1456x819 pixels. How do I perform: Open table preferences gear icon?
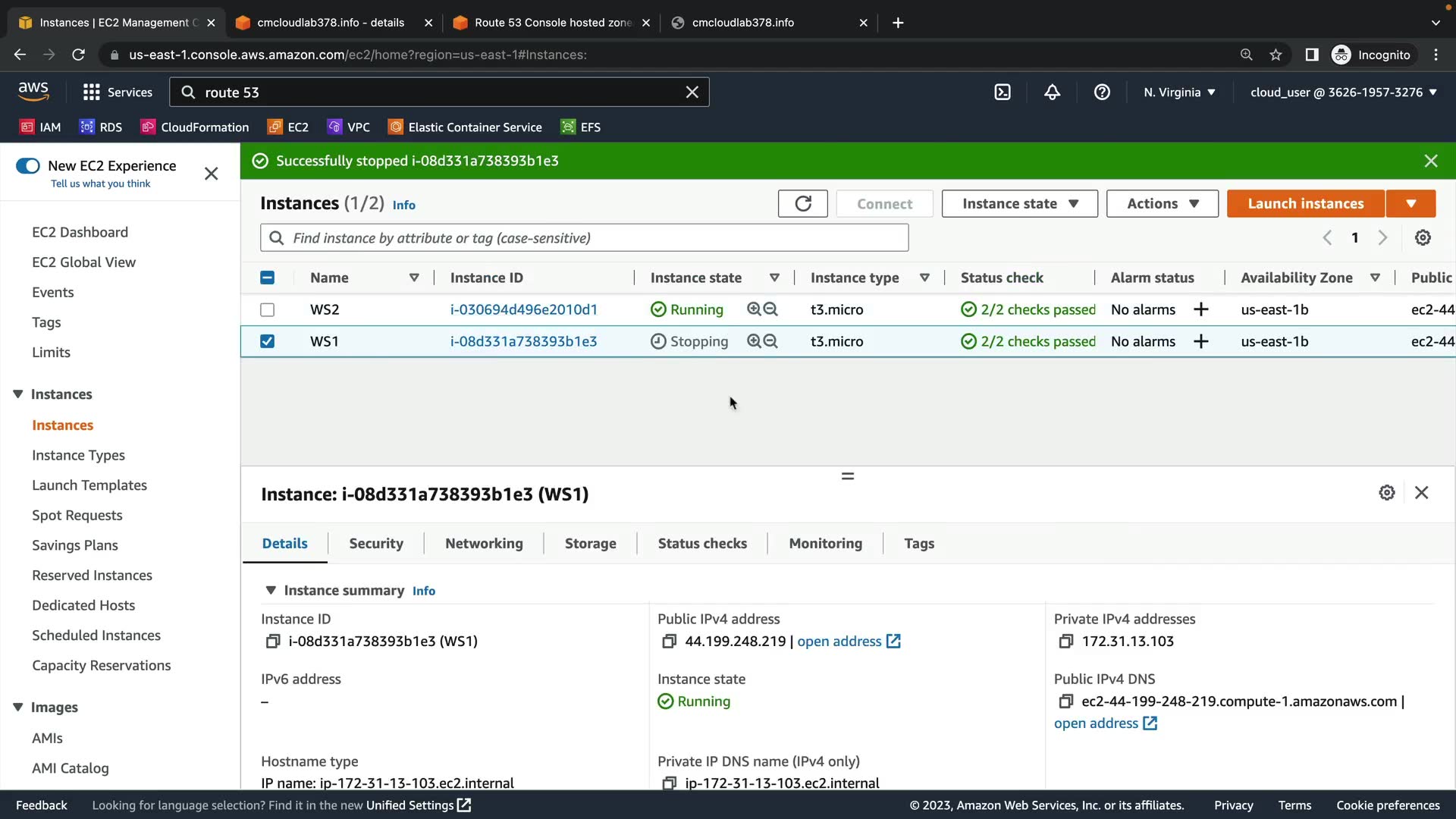[x=1423, y=238]
